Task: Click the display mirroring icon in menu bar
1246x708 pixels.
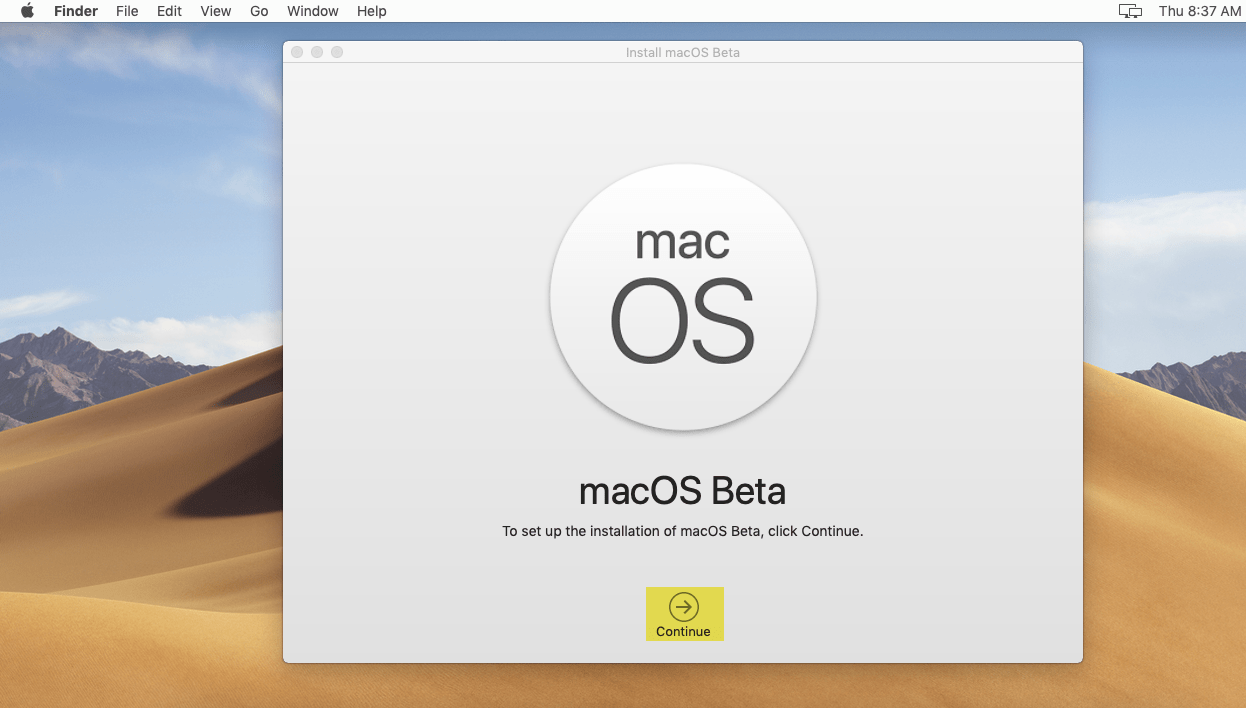Action: point(1130,11)
